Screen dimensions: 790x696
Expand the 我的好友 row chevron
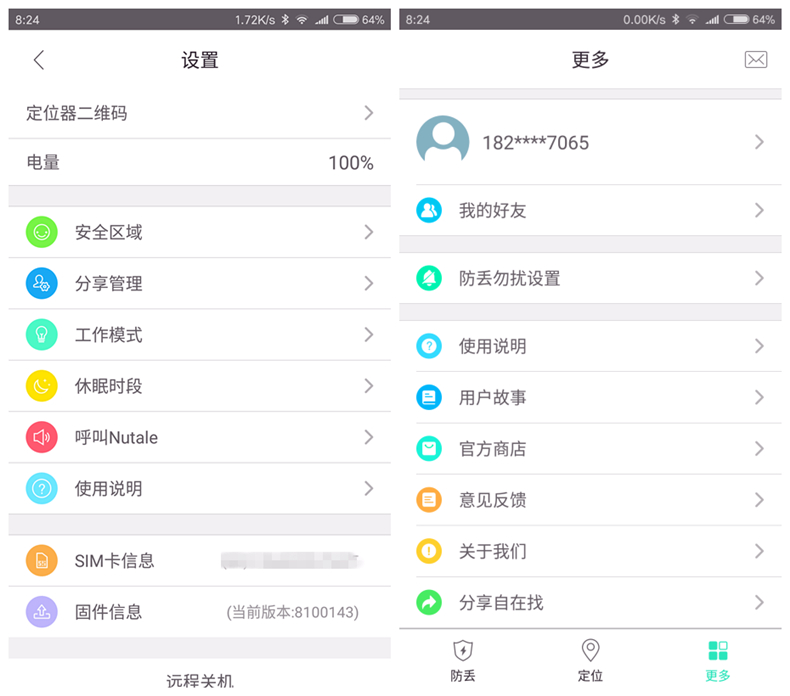click(x=759, y=210)
